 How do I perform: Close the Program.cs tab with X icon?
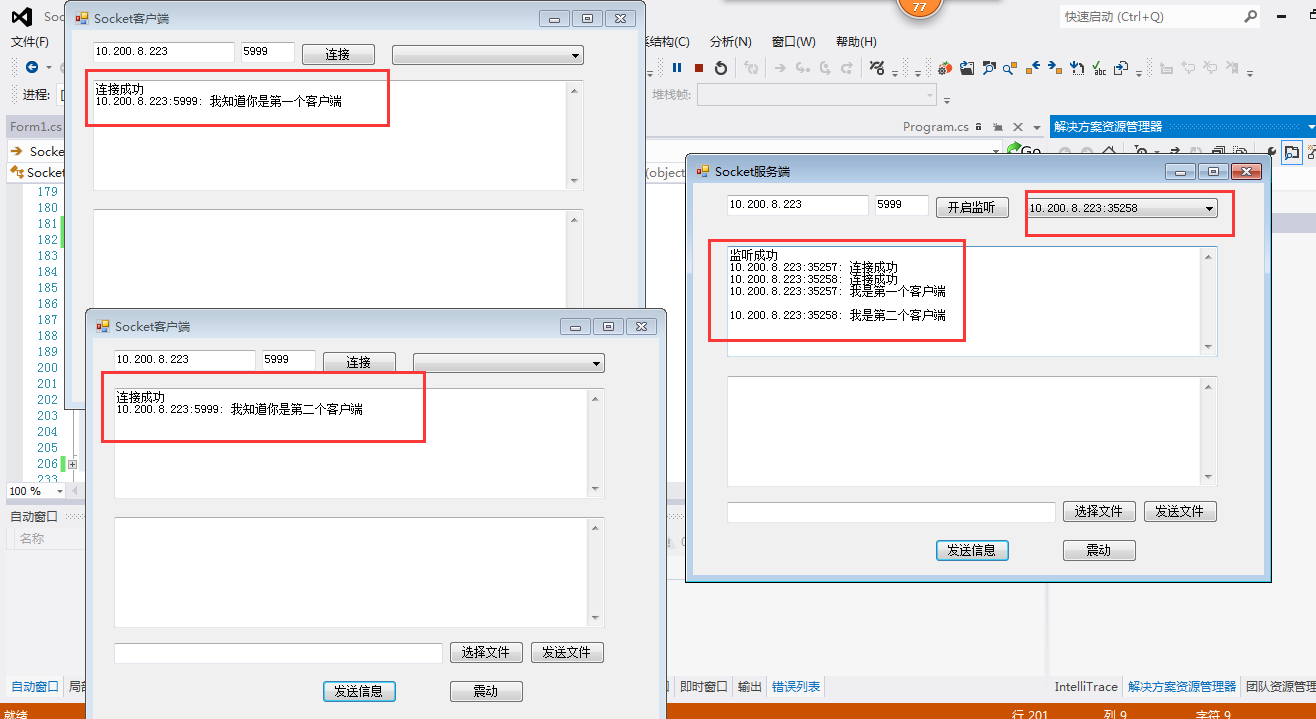click(x=1018, y=127)
